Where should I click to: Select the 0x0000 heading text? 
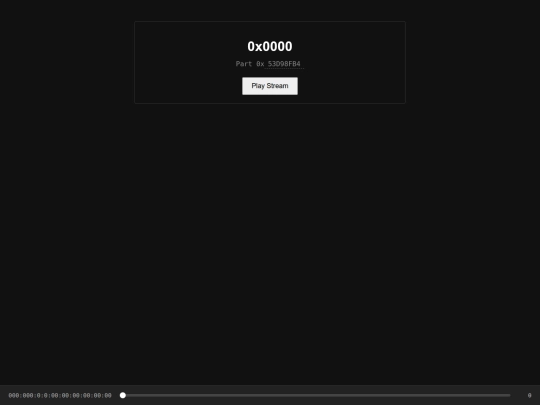pos(270,46)
